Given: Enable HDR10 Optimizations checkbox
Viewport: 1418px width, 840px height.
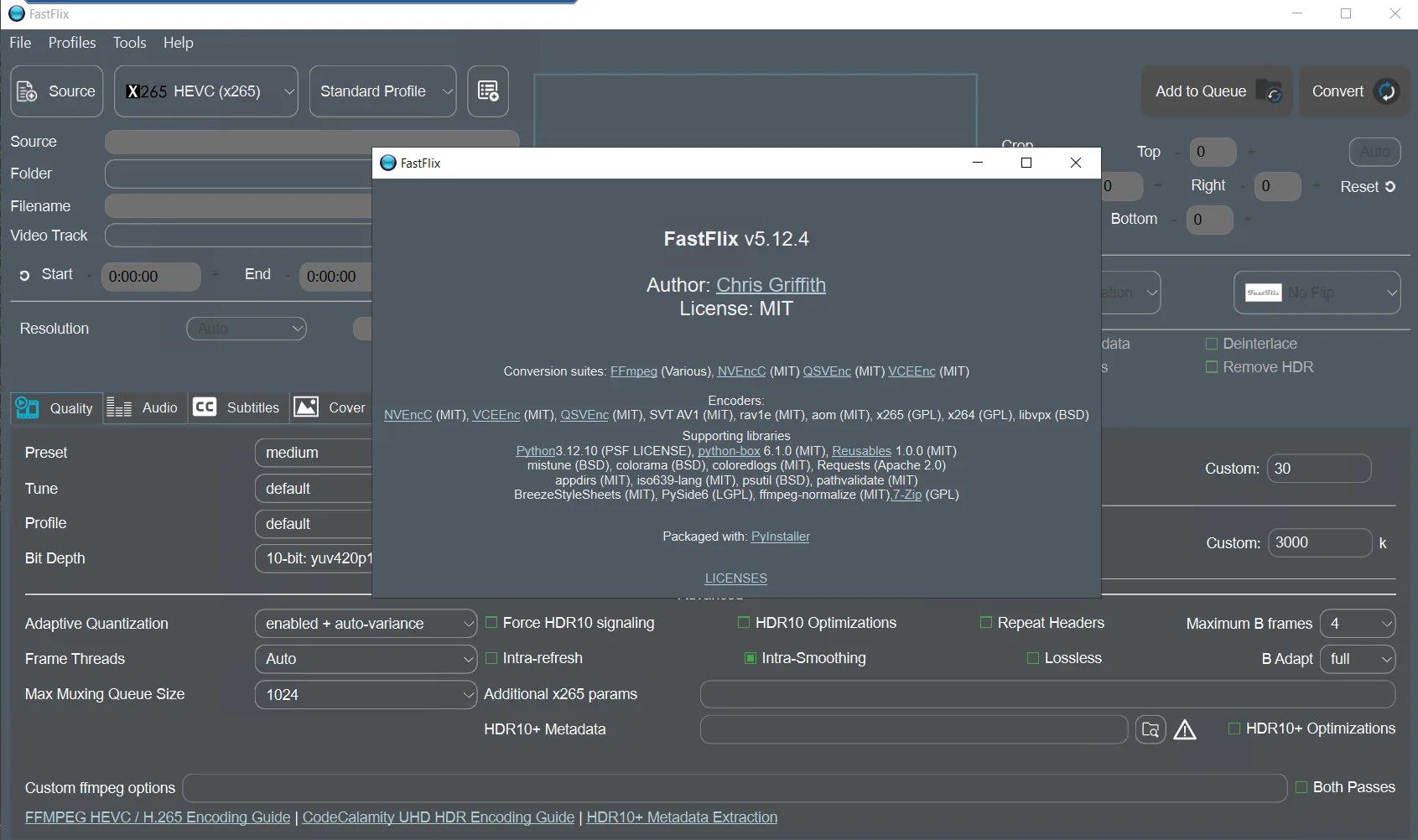Looking at the screenshot, I should point(744,622).
